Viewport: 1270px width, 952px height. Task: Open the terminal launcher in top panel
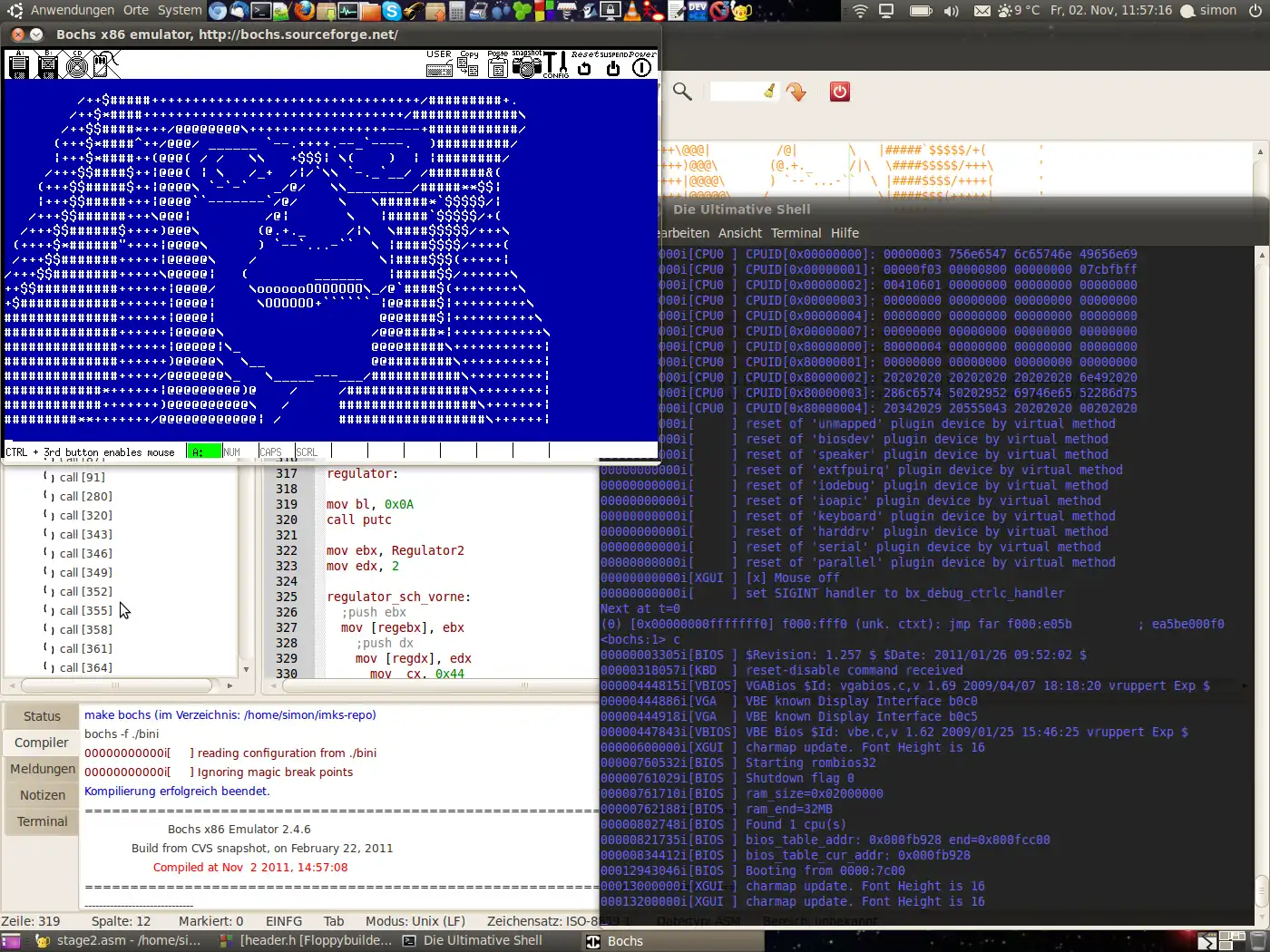pos(261,11)
